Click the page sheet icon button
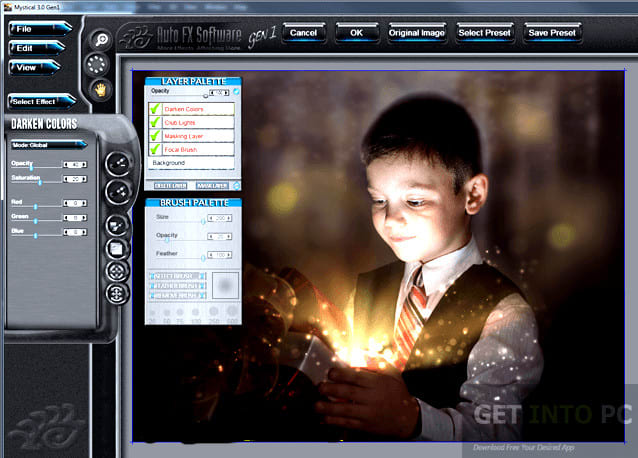 pyautogui.click(x=117, y=249)
